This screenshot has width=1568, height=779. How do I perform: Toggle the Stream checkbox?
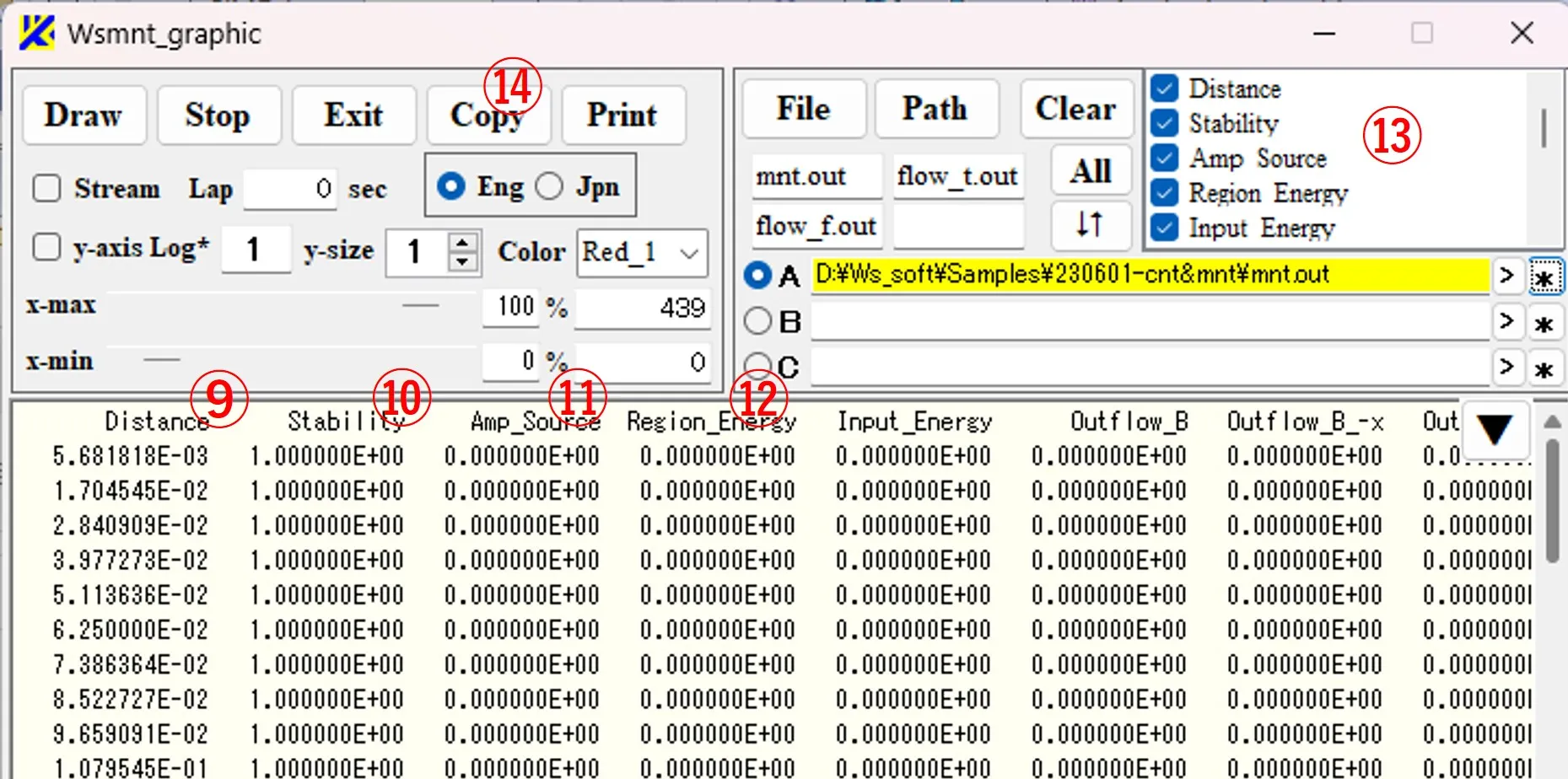coord(46,187)
